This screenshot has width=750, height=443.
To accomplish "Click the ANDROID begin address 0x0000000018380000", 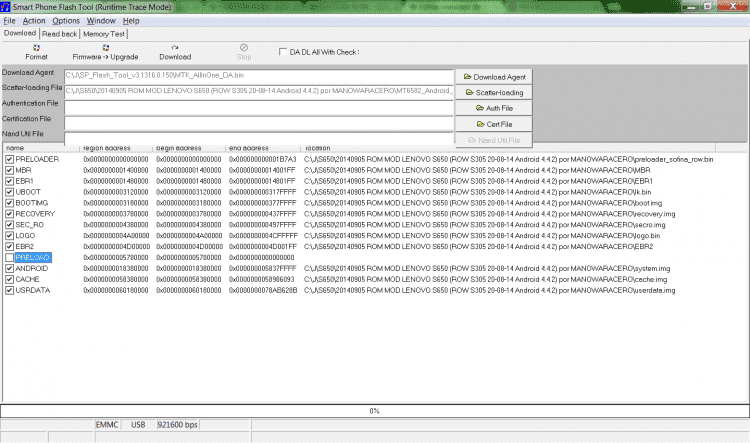I will coord(188,268).
